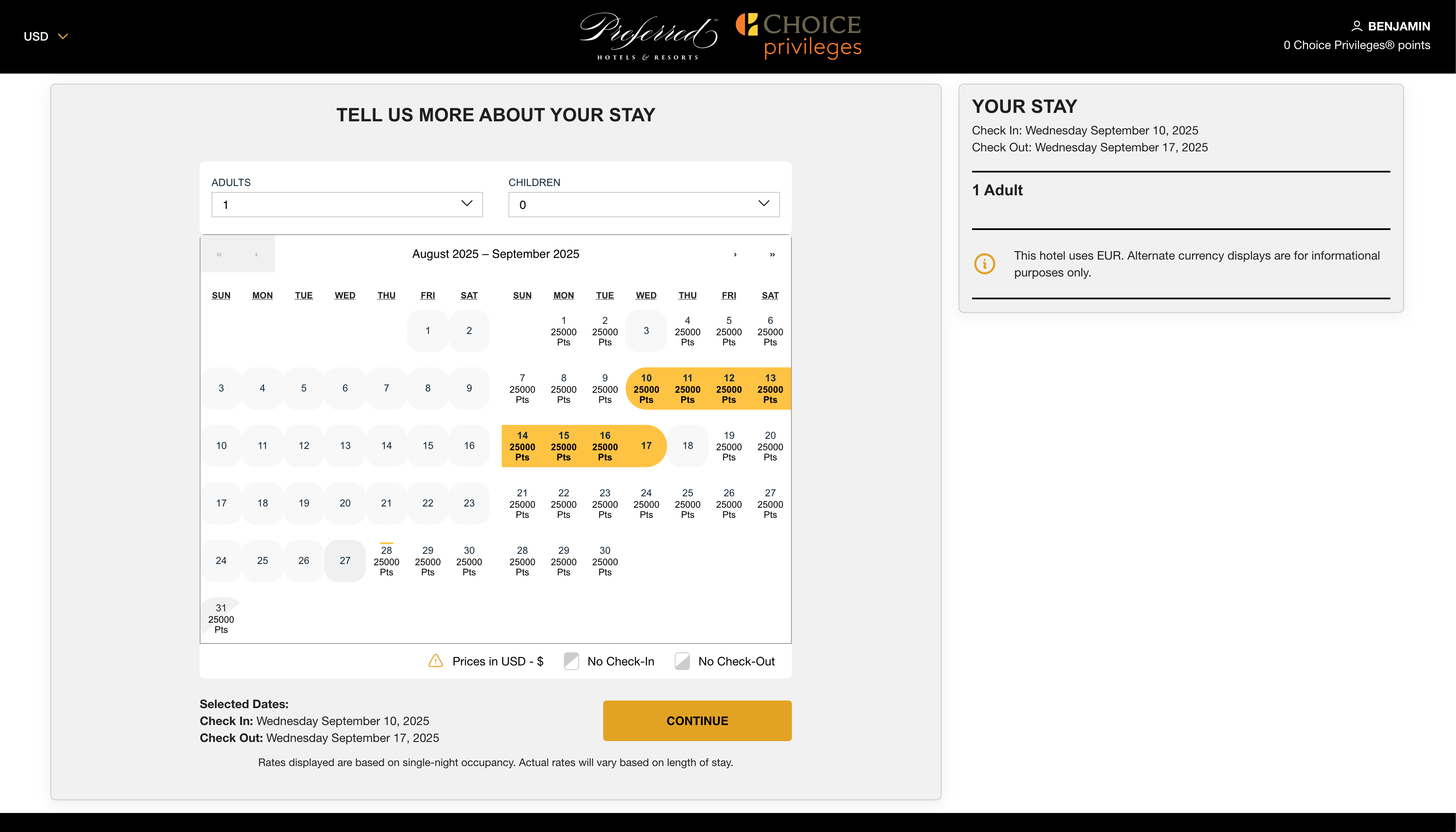Click the warning triangle near Prices in USD
This screenshot has height=832, width=1456.
[436, 661]
